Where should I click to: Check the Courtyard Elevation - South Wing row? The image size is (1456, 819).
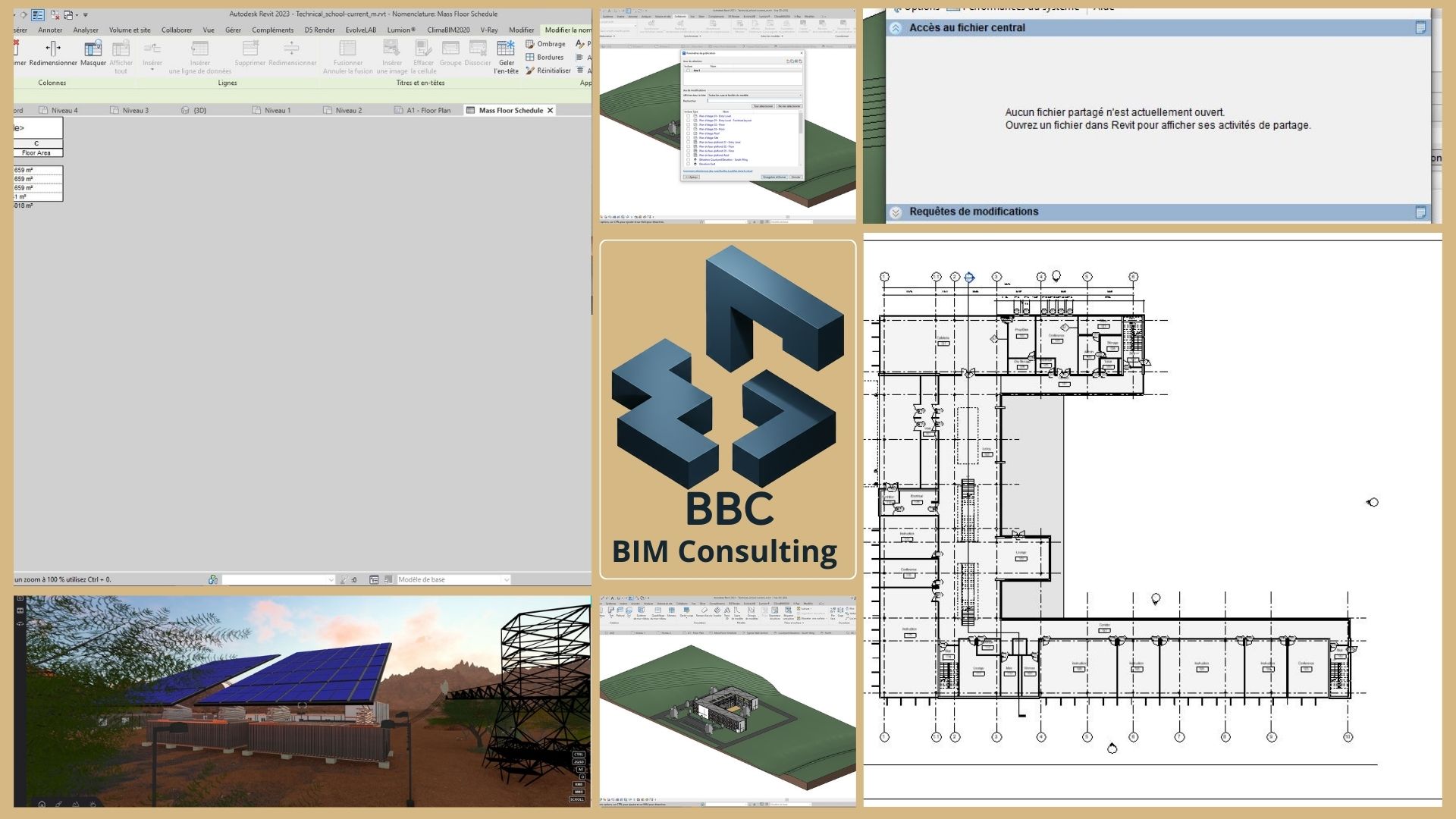pyautogui.click(x=689, y=160)
